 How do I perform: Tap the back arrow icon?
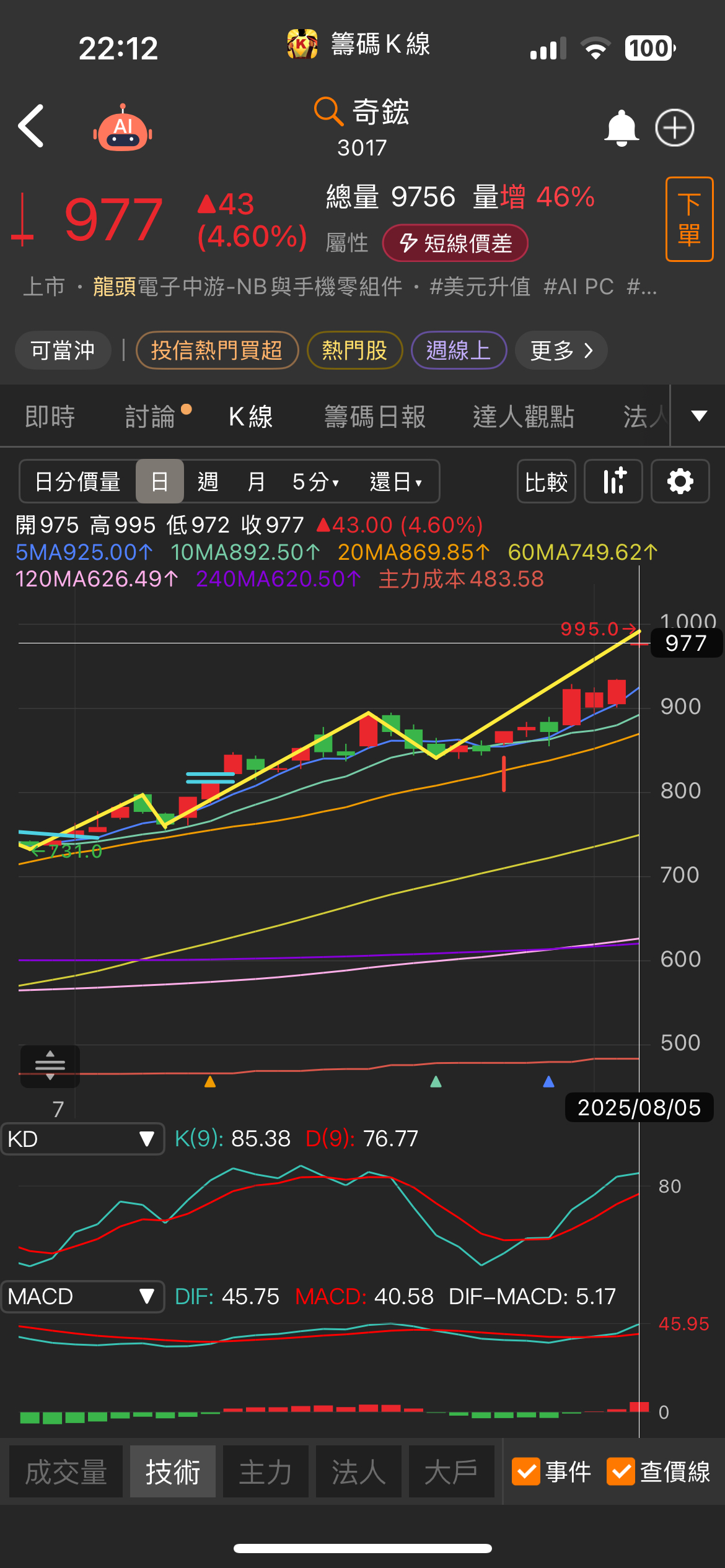click(x=31, y=126)
